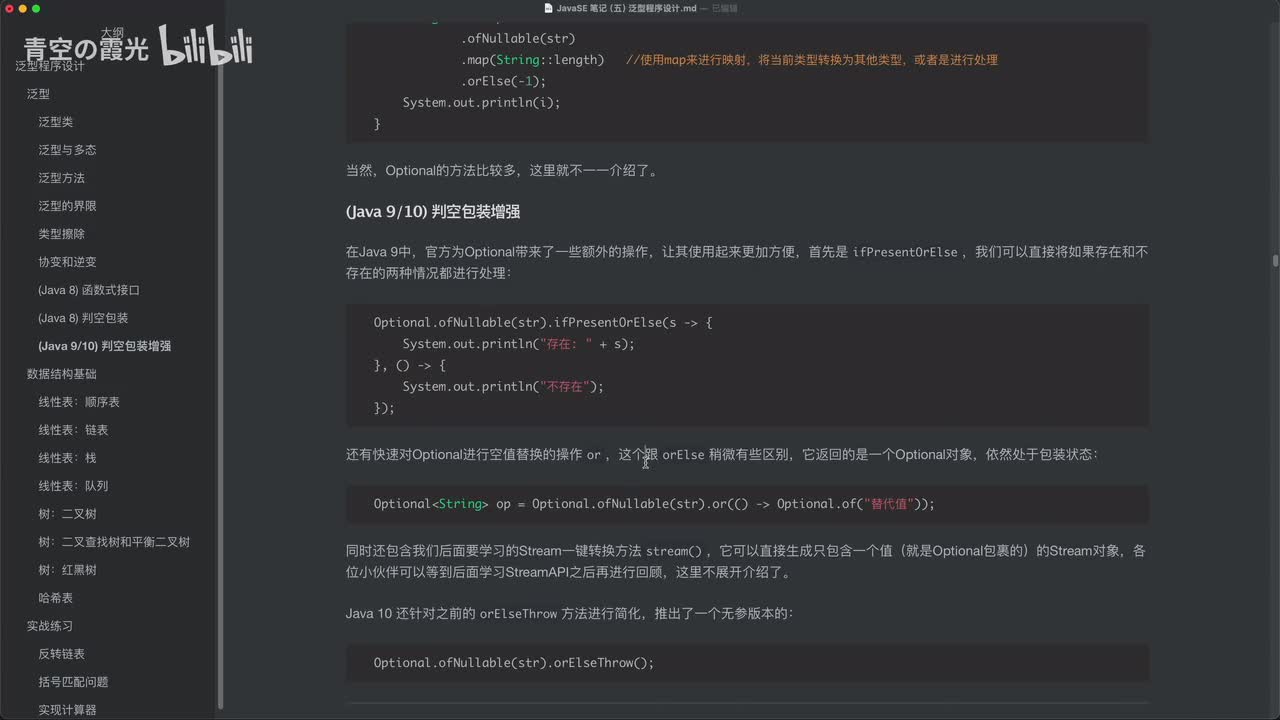The width and height of the screenshot is (1280, 720).
Task: Jump to 泛型的界限 section
Action: (67, 206)
